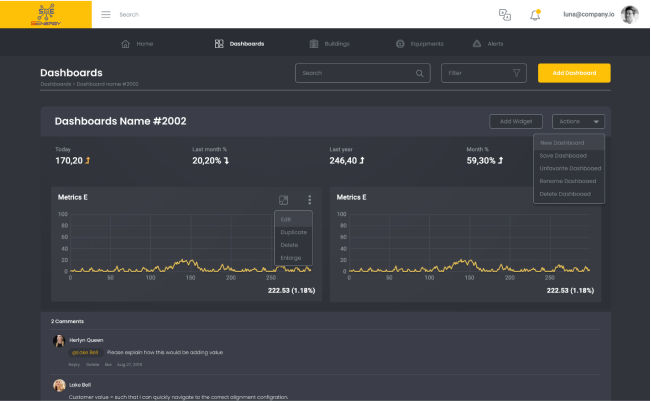Click the Home house icon
This screenshot has height=401, width=651.
click(x=125, y=44)
